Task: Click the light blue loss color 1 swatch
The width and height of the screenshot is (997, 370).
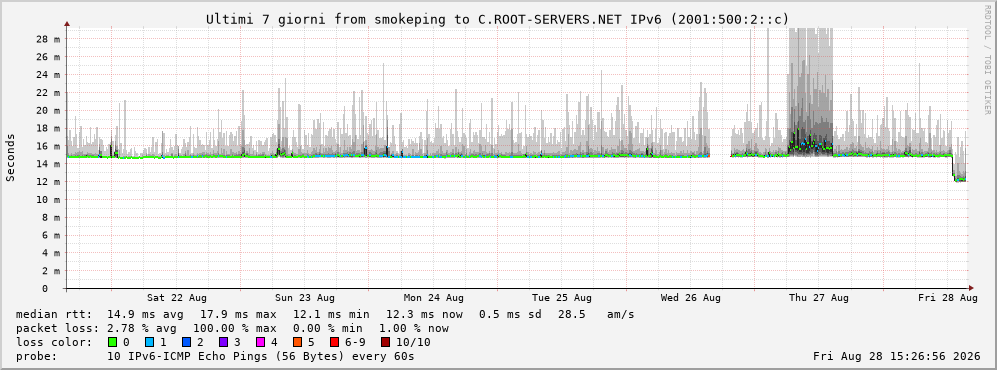Action: 150,342
